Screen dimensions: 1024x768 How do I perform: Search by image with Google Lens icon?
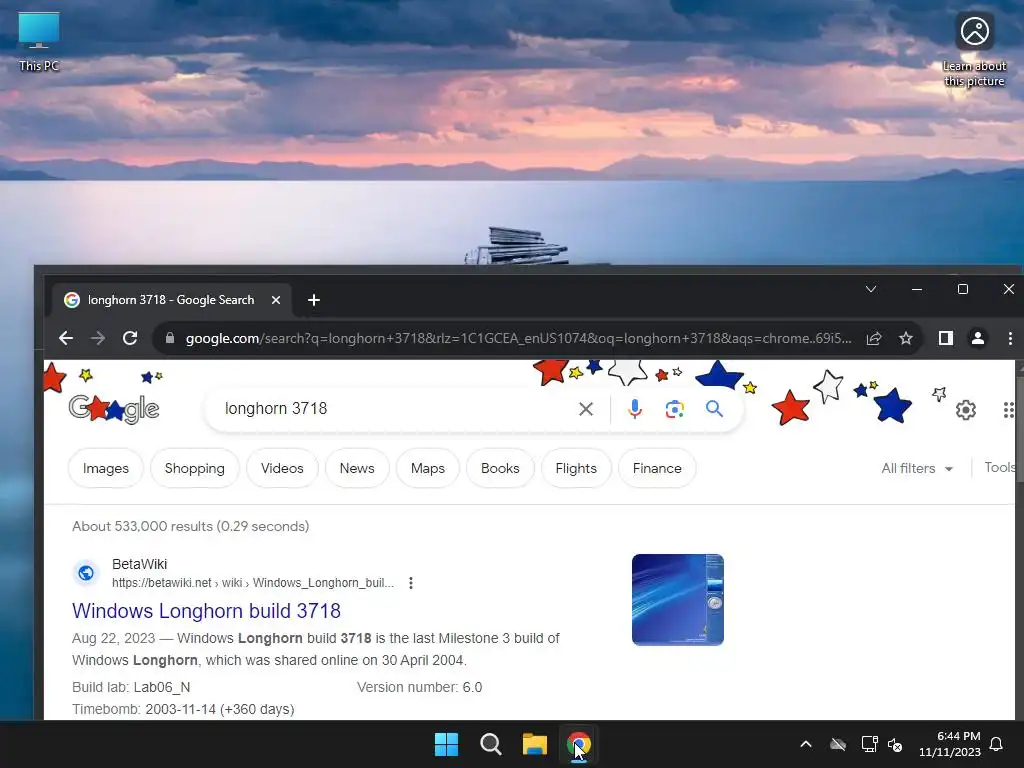tap(675, 409)
